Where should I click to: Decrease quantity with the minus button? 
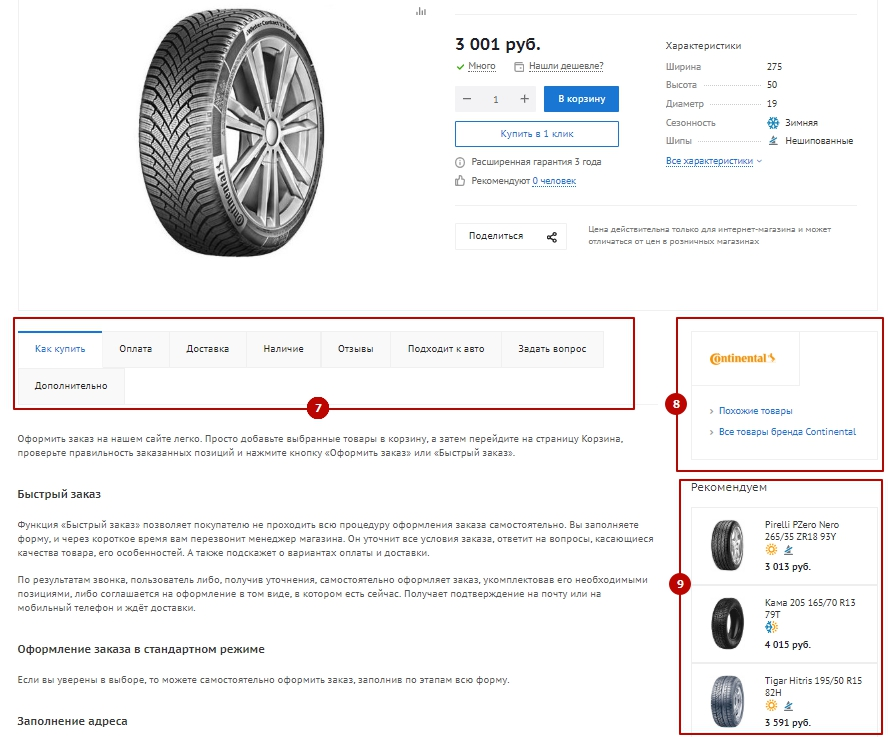(467, 99)
